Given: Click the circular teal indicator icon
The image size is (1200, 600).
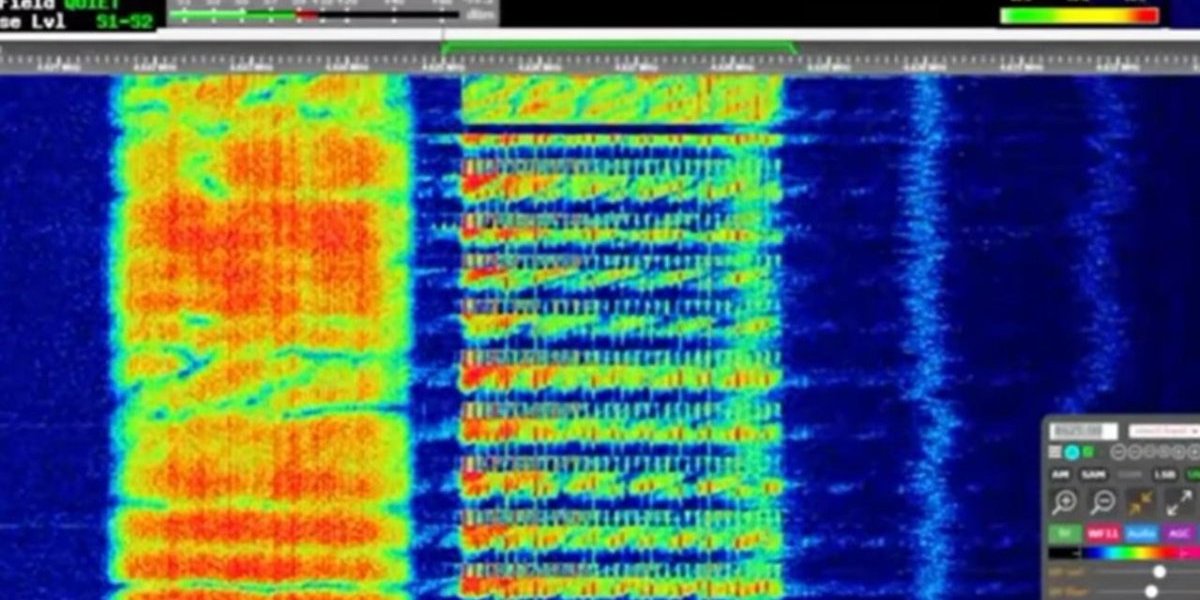Looking at the screenshot, I should click(x=1071, y=452).
